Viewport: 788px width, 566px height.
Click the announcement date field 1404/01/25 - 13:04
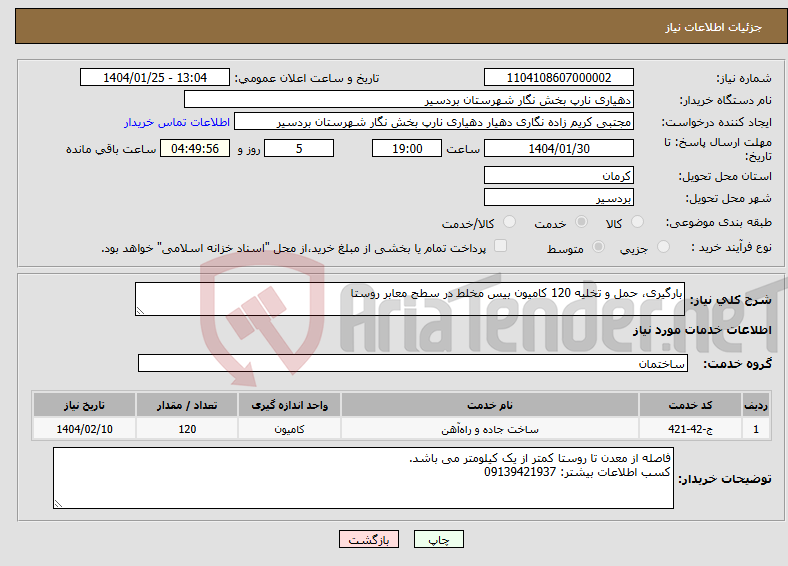point(155,77)
